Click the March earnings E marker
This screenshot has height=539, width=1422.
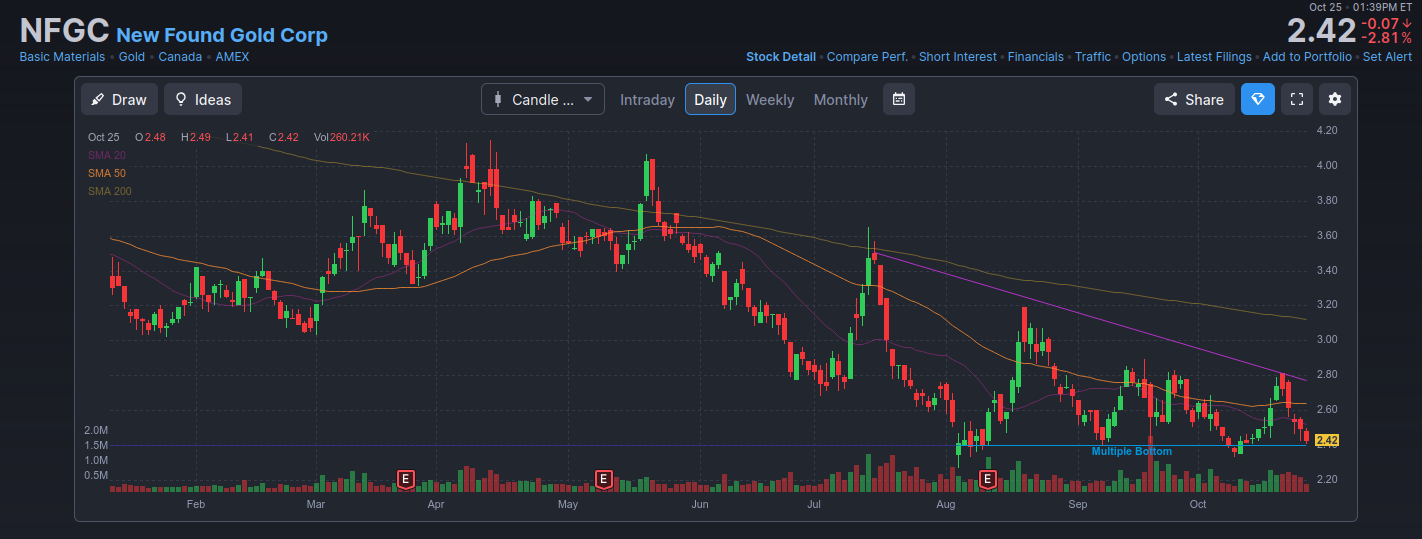406,479
